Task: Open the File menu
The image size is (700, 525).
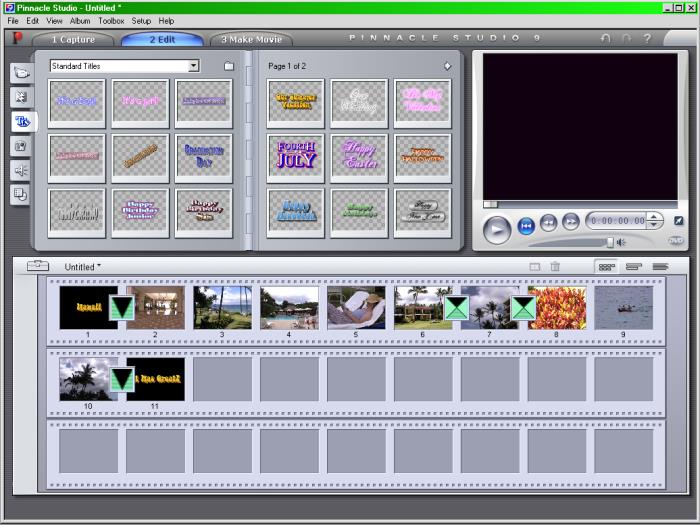Action: pyautogui.click(x=13, y=21)
